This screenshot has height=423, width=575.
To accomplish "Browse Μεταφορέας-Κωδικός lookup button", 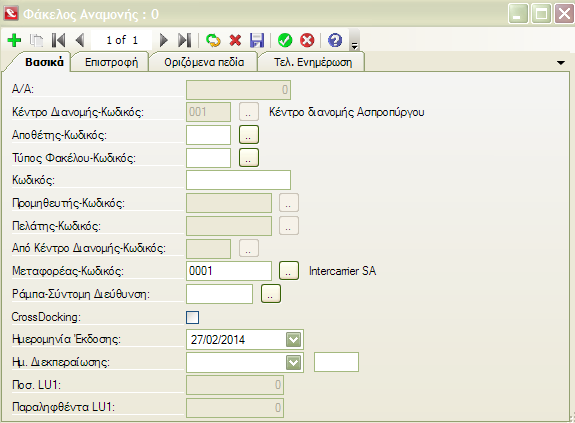I will [x=289, y=271].
